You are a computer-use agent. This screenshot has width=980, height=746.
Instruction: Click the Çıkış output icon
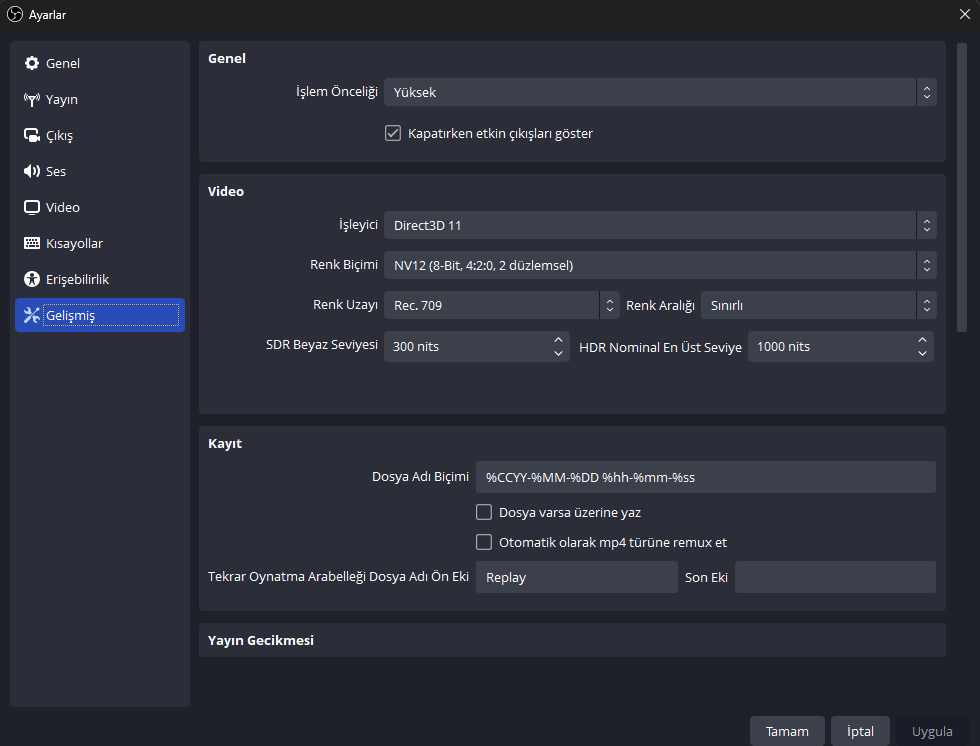click(x=31, y=135)
